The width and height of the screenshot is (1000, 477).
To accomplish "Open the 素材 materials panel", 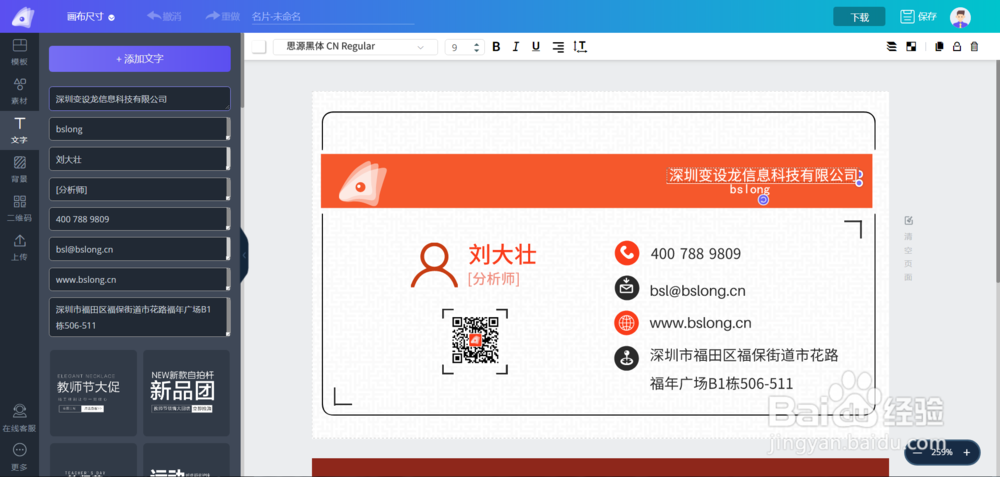I will coord(19,92).
